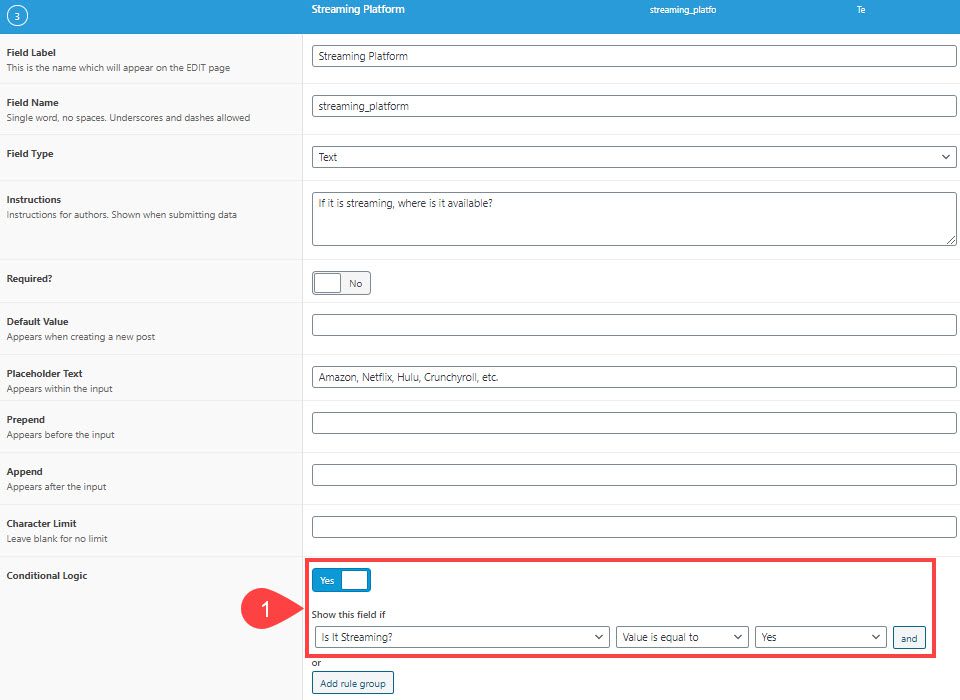This screenshot has height=700, width=960.
Task: Click the "and" rule button
Action: tap(909, 637)
